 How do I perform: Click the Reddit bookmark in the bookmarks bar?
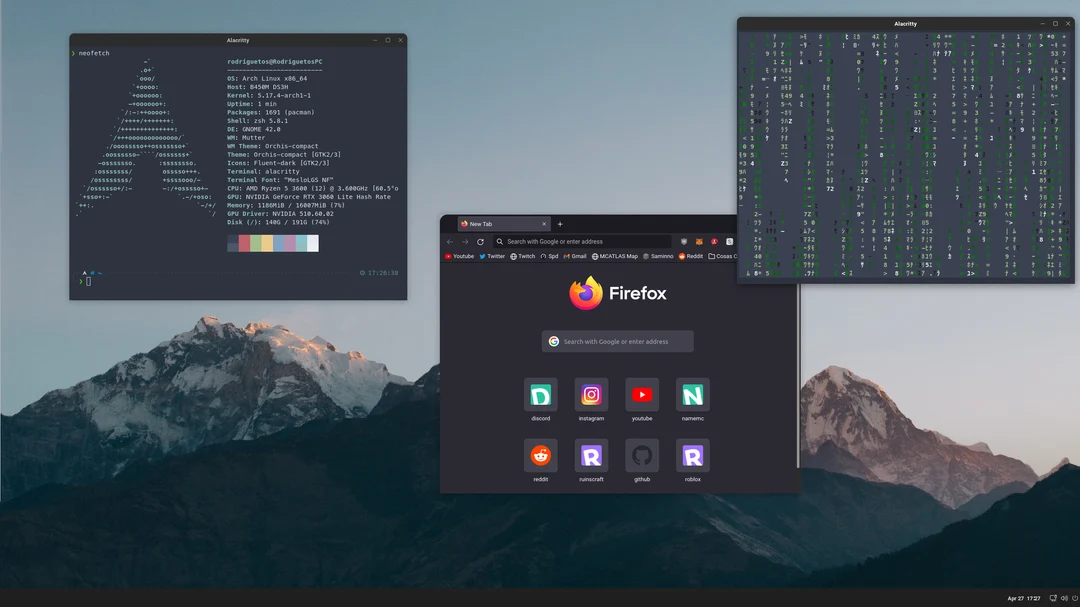[693, 256]
